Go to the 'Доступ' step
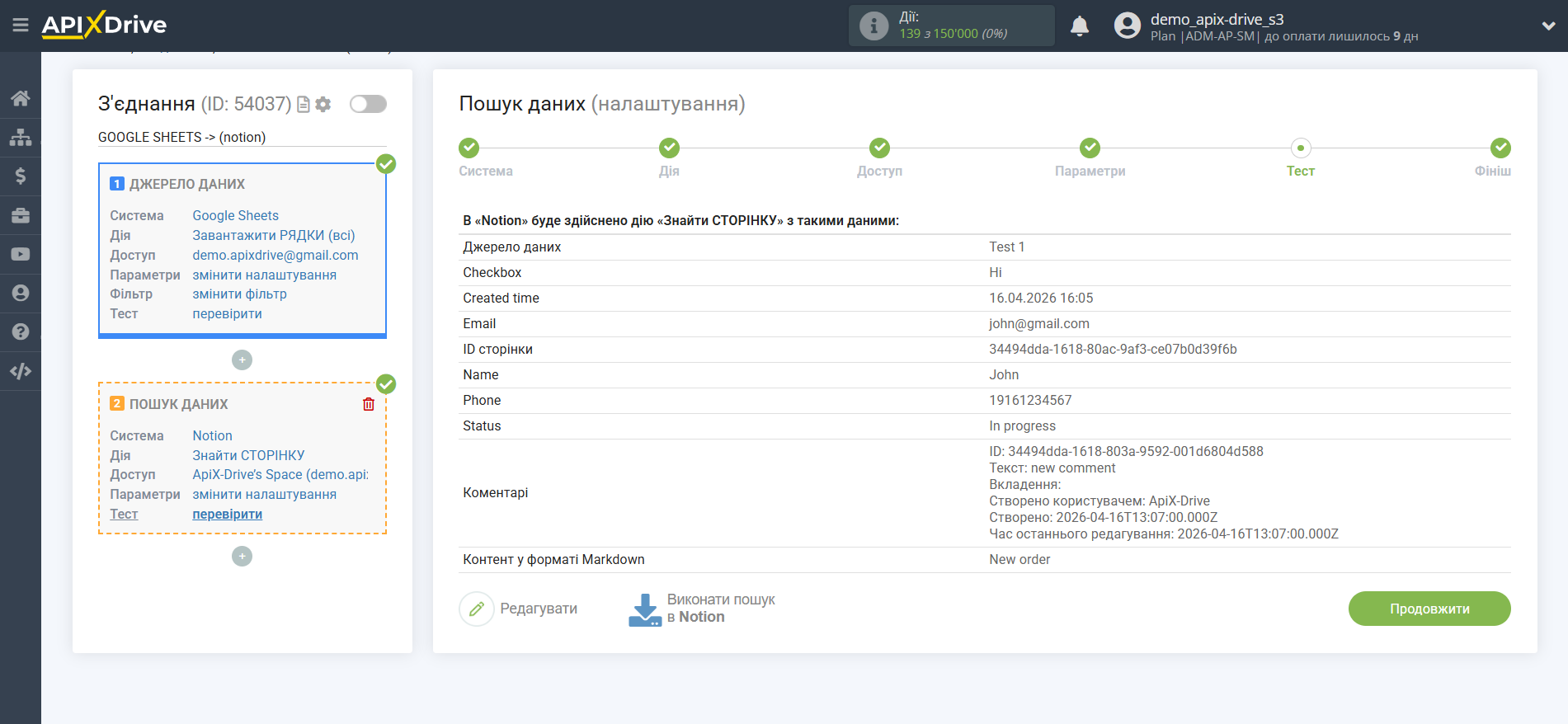 (x=879, y=148)
